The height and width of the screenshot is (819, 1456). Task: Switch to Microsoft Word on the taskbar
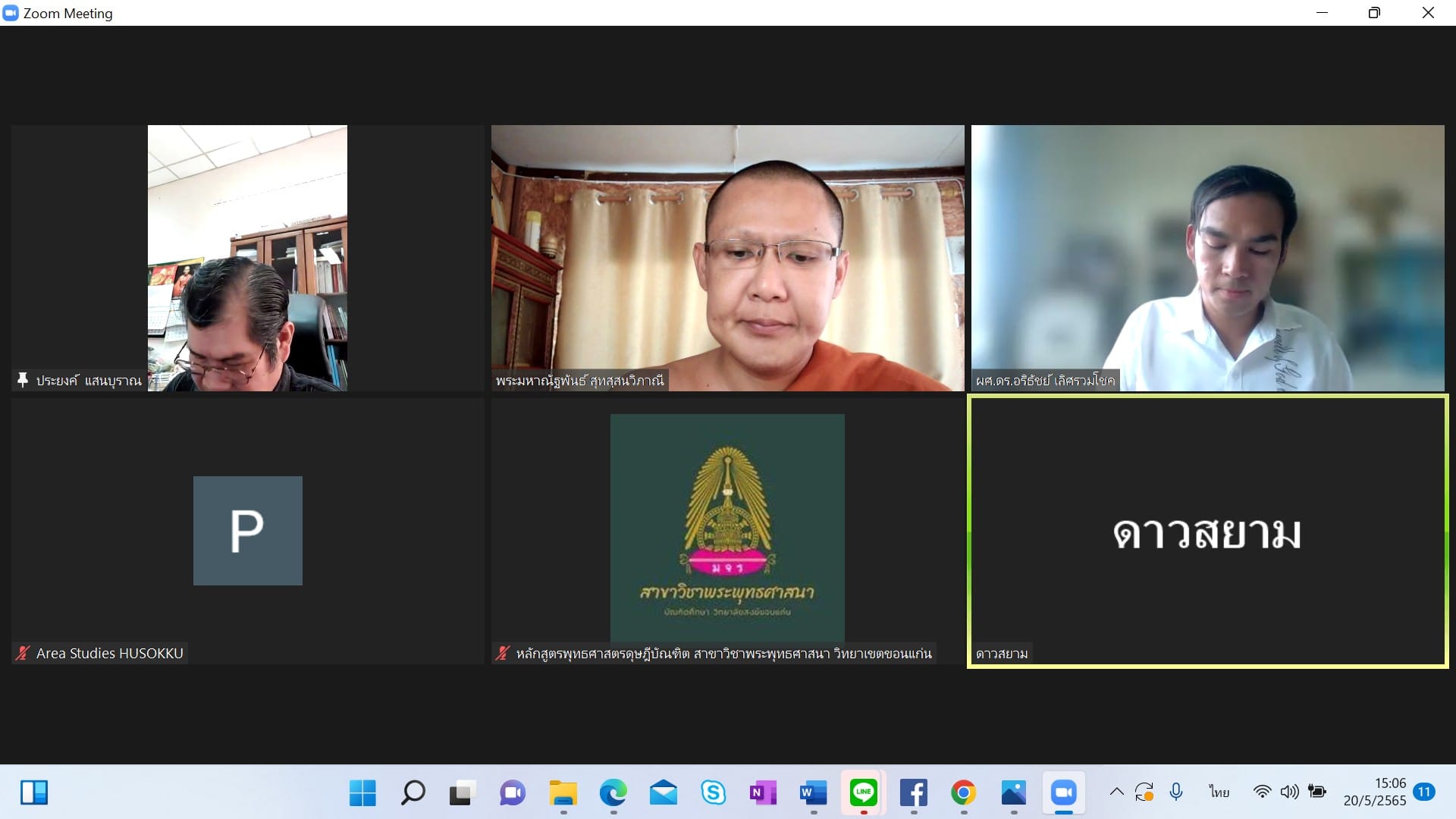[x=813, y=793]
